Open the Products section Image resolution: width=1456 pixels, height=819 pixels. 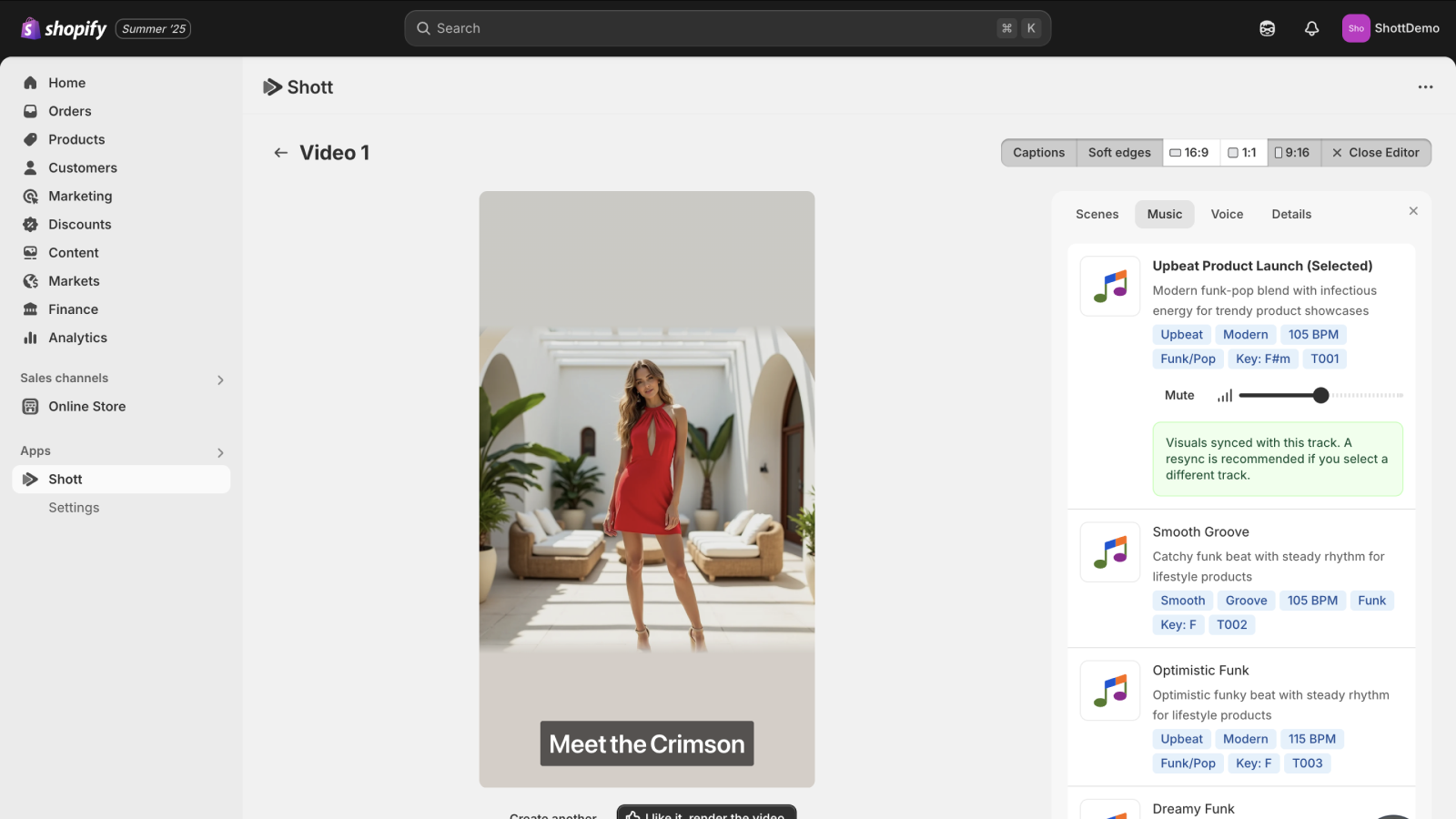[x=121, y=139]
